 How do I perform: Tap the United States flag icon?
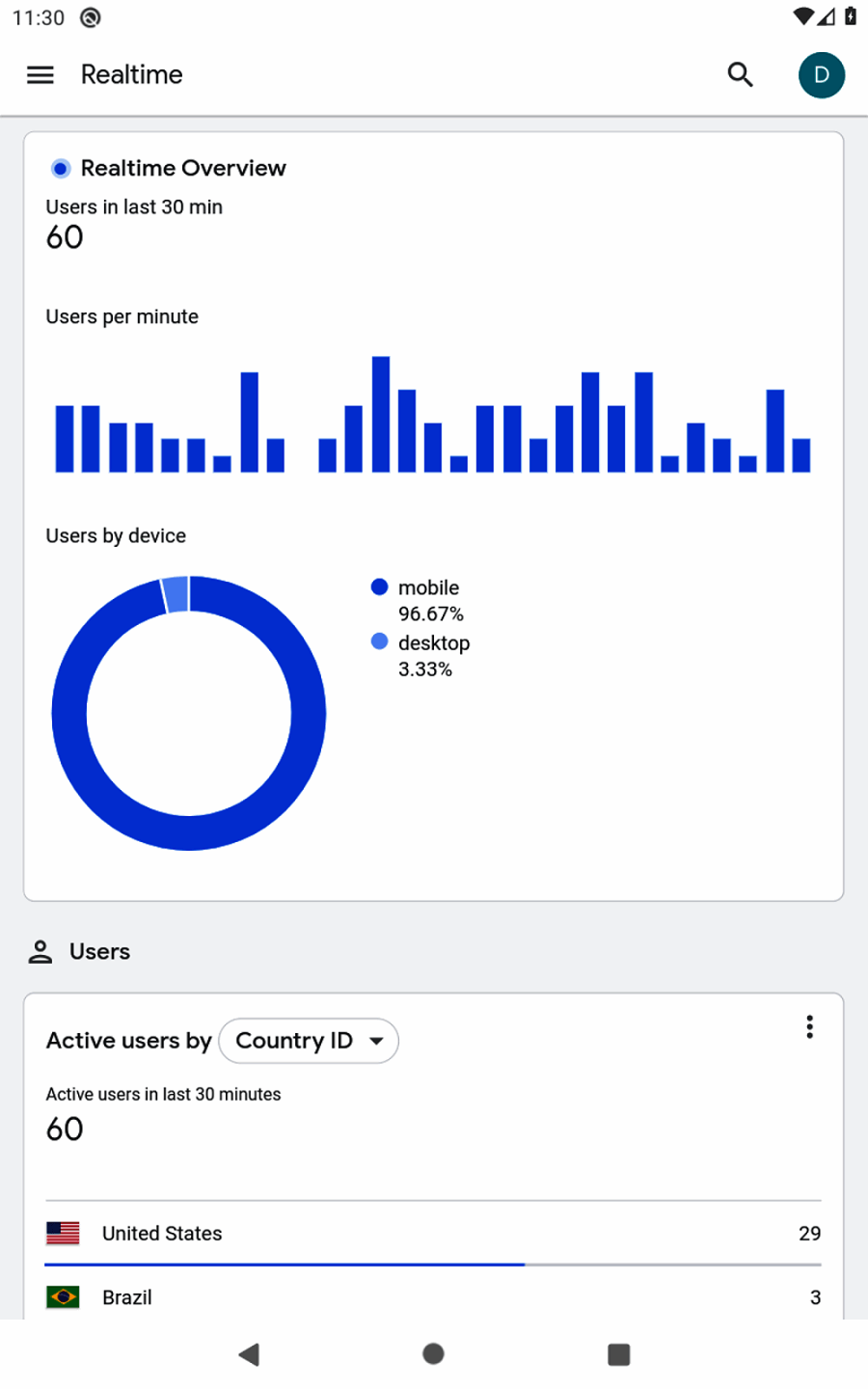point(63,1233)
